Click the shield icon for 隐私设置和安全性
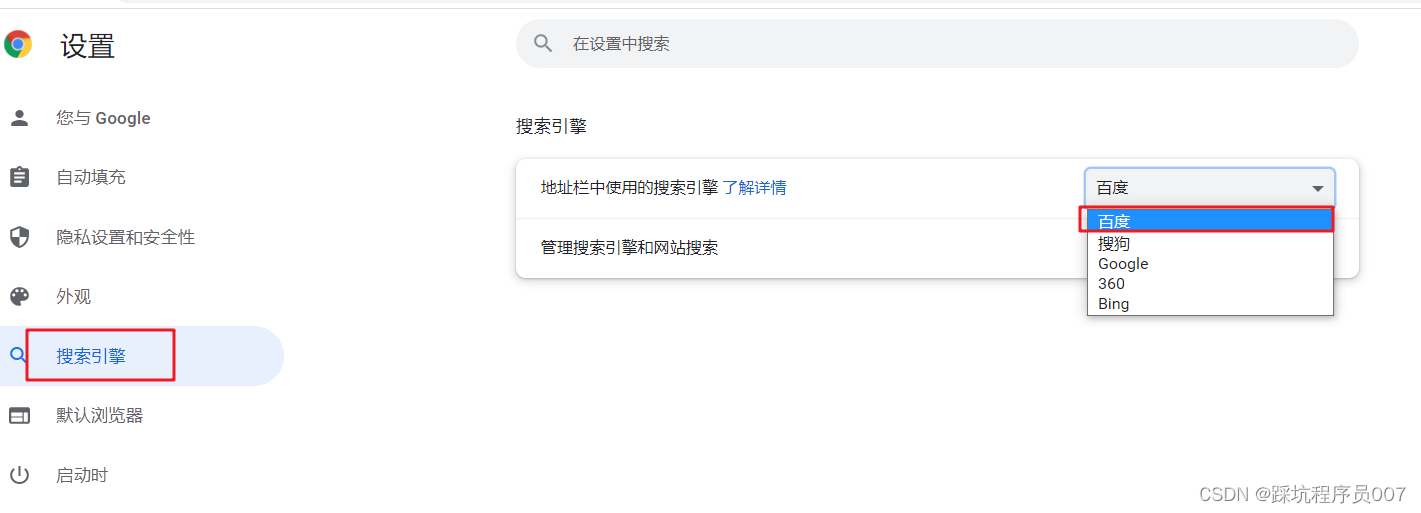 click(x=19, y=237)
